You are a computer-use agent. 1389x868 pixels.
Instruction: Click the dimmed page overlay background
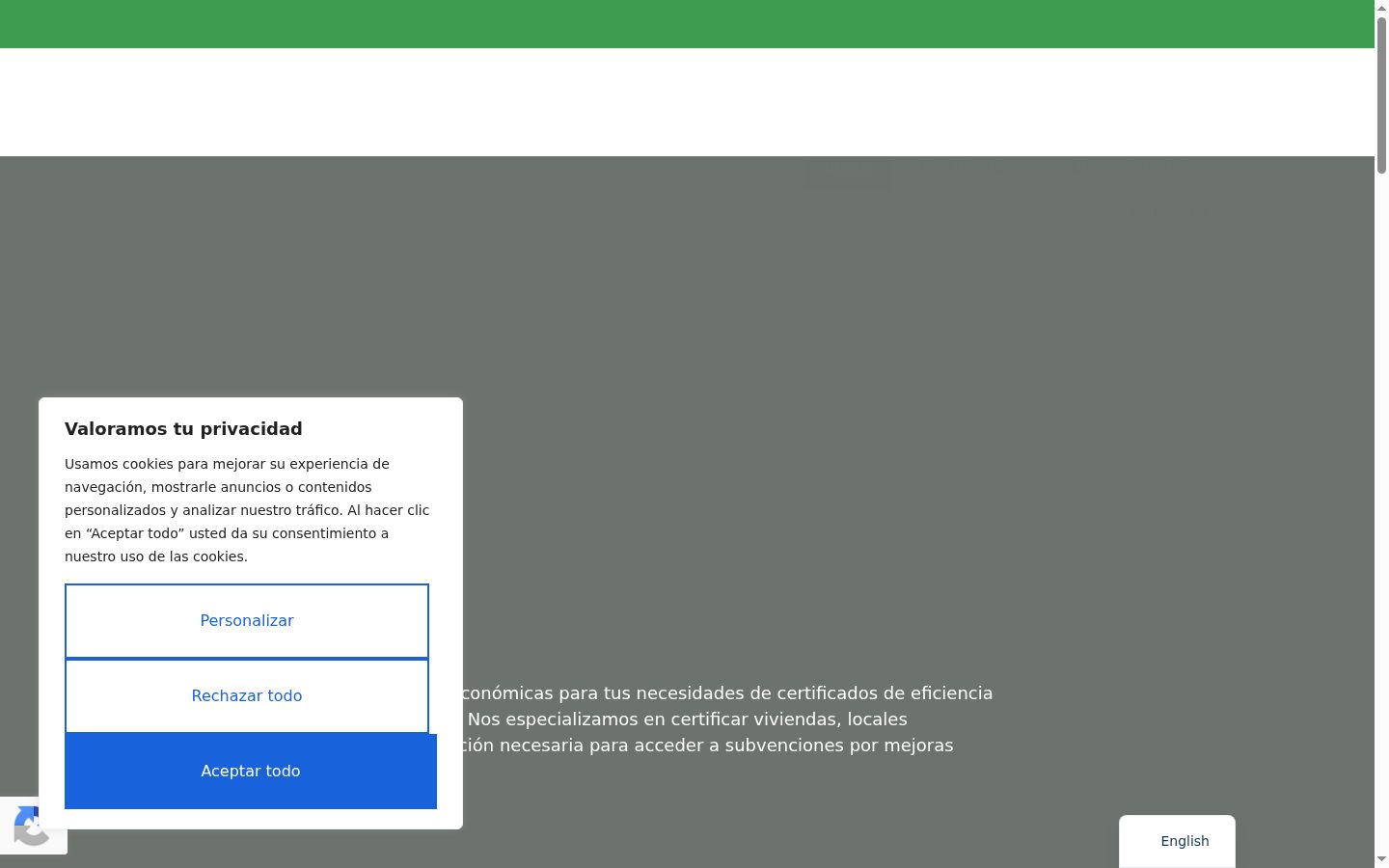(x=868, y=434)
